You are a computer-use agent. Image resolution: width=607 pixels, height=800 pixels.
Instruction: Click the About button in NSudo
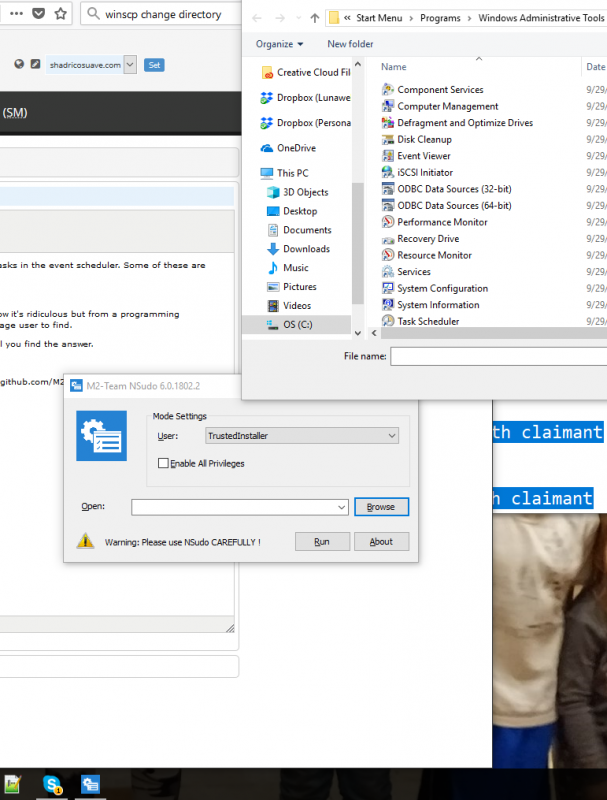point(382,542)
